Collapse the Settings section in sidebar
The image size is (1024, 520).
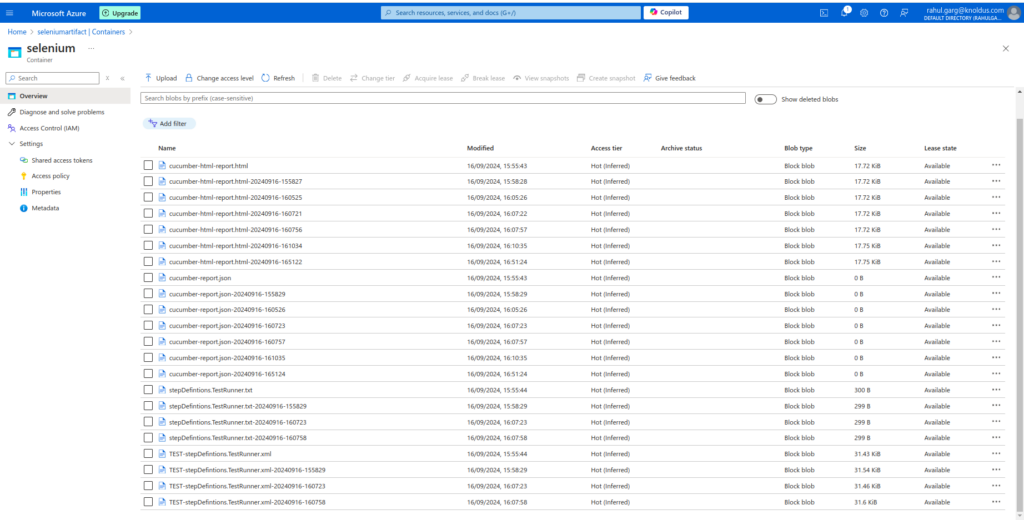[x=11, y=144]
